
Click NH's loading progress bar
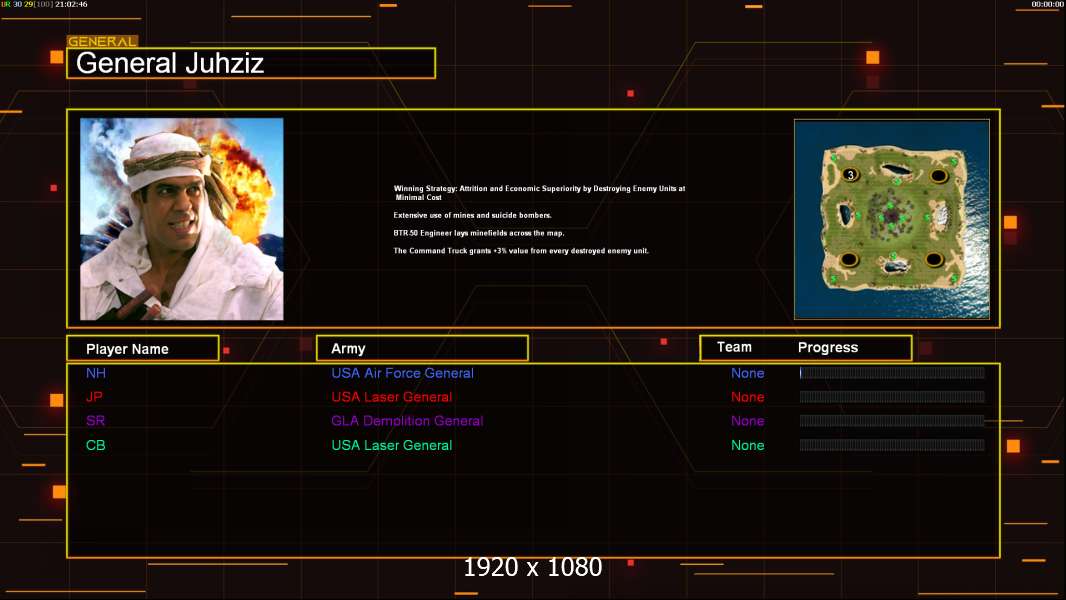892,372
